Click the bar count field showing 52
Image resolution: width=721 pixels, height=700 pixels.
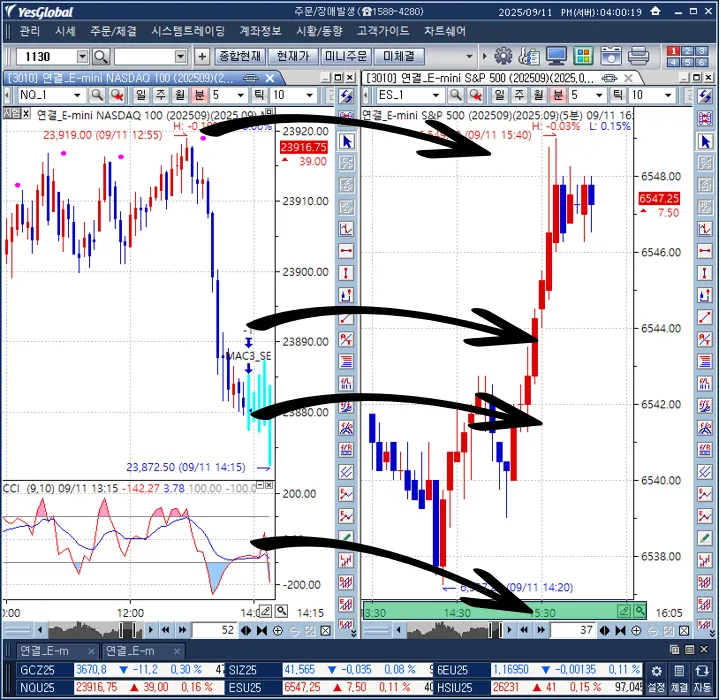coord(214,631)
